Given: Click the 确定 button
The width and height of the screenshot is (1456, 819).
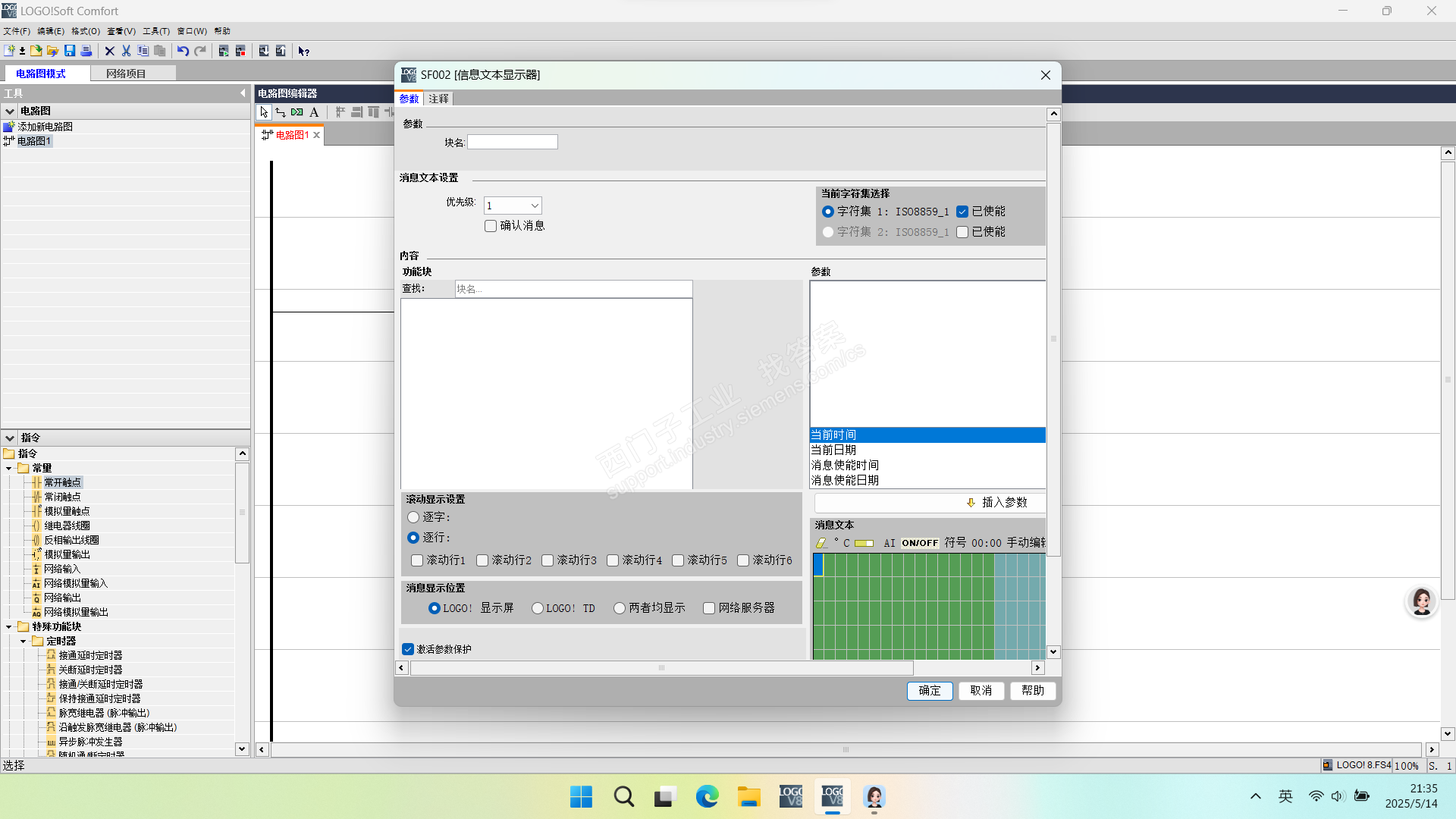Looking at the screenshot, I should (x=930, y=690).
